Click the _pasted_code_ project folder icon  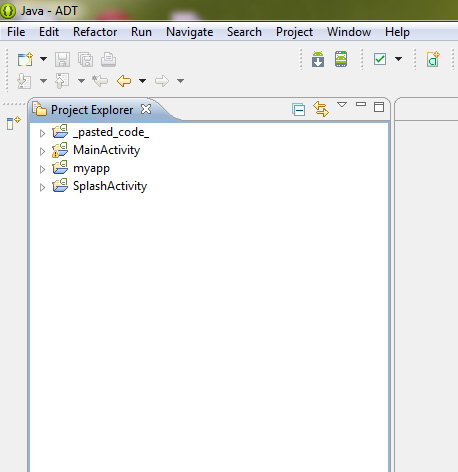coord(60,131)
